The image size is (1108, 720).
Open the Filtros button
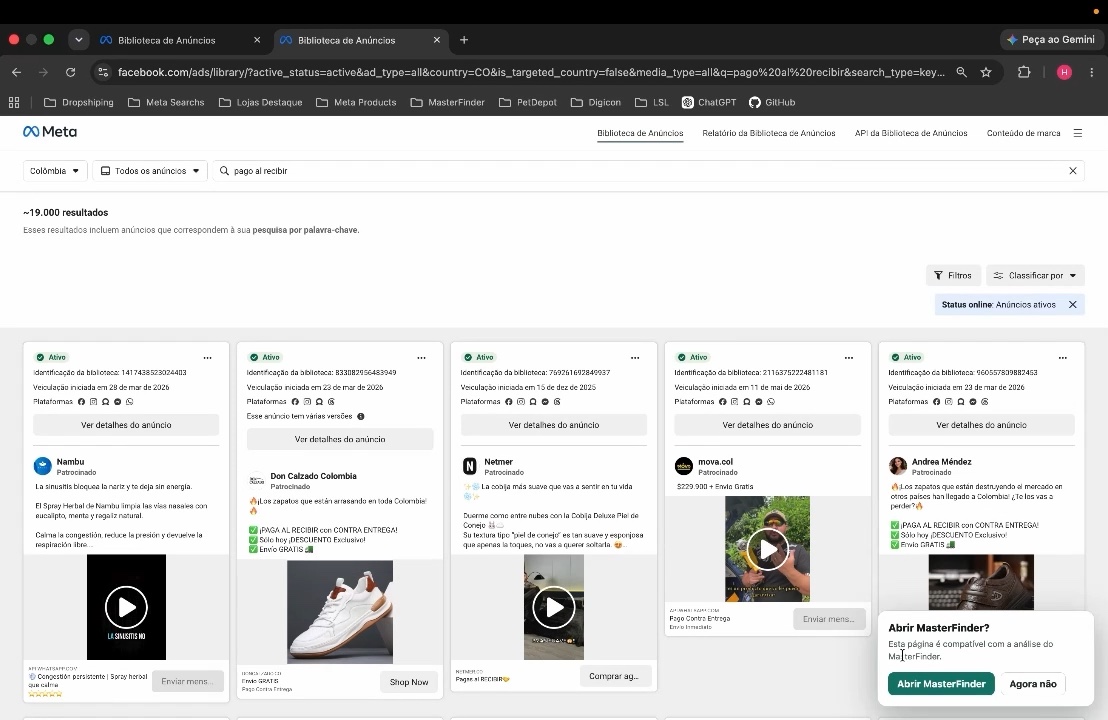[x=953, y=276]
